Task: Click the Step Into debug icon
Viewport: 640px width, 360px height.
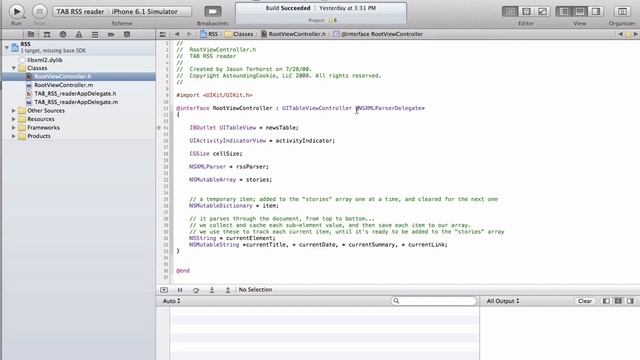Action: [212, 290]
